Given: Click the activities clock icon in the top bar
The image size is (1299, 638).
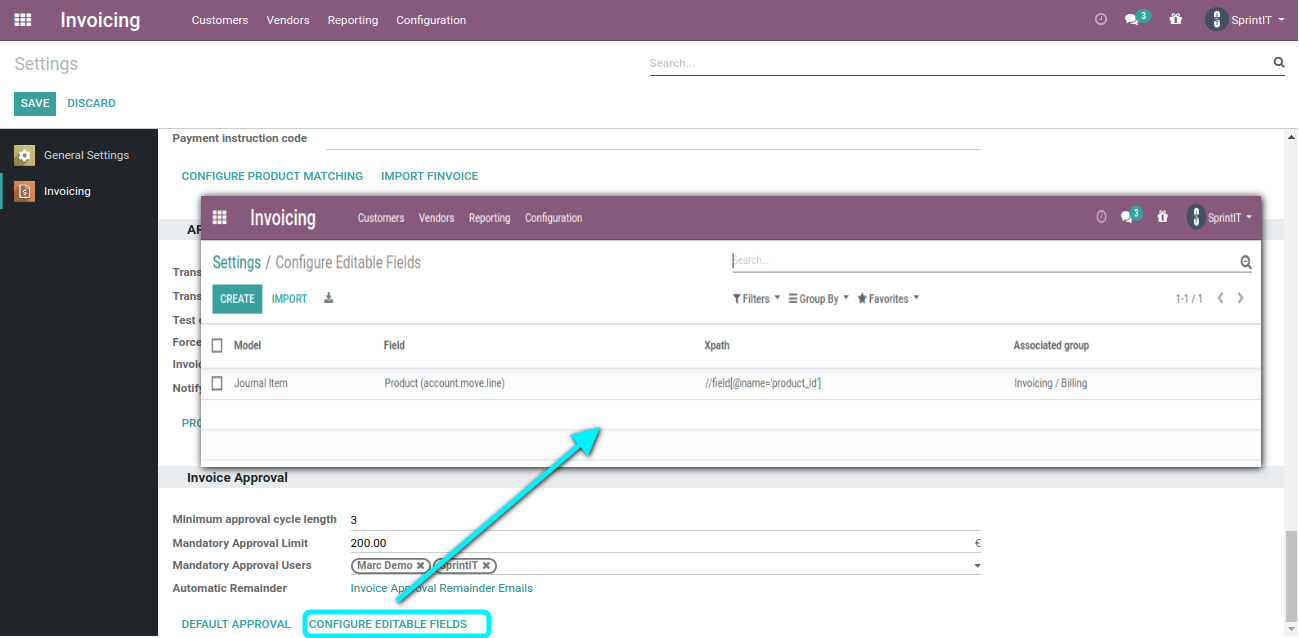Looking at the screenshot, I should [1100, 18].
